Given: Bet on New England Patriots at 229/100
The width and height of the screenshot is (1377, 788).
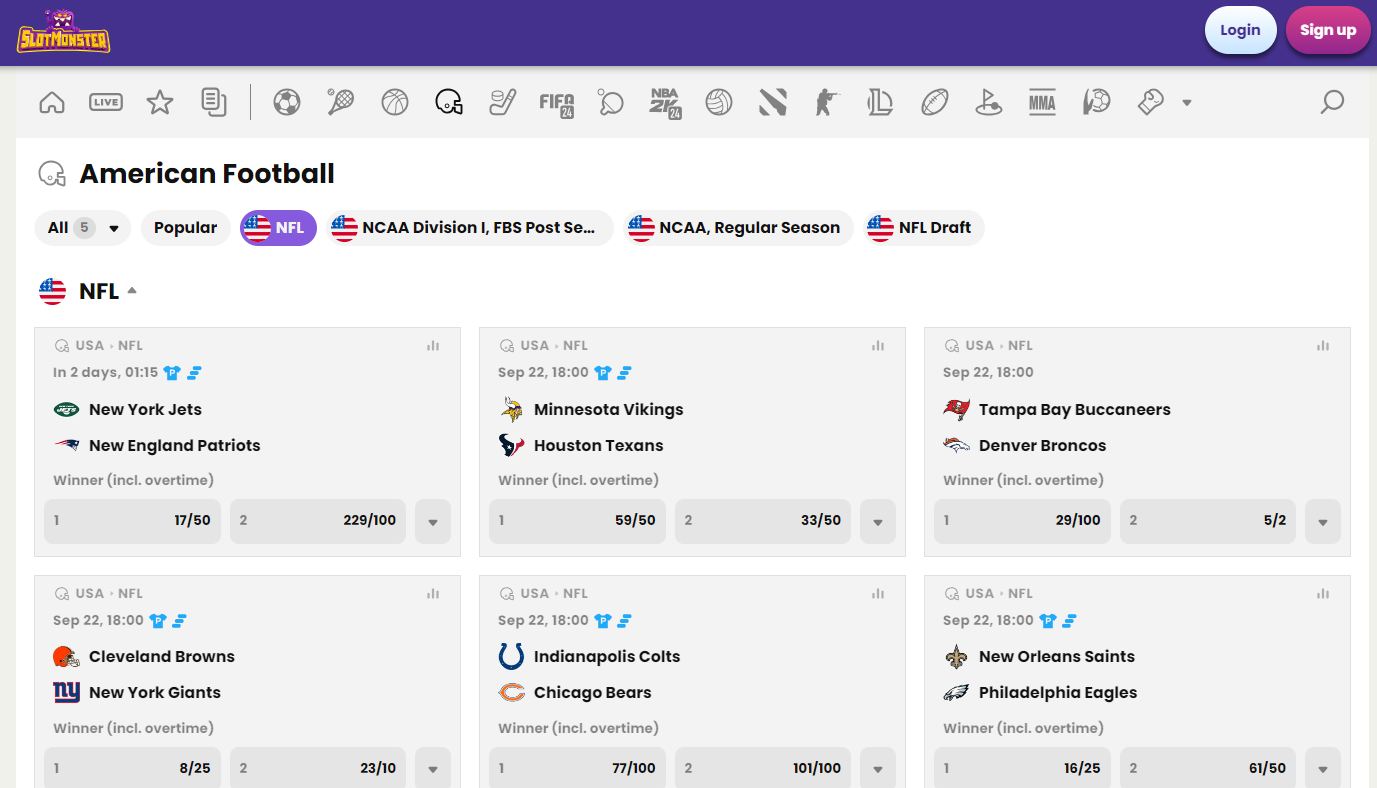Looking at the screenshot, I should (318, 521).
